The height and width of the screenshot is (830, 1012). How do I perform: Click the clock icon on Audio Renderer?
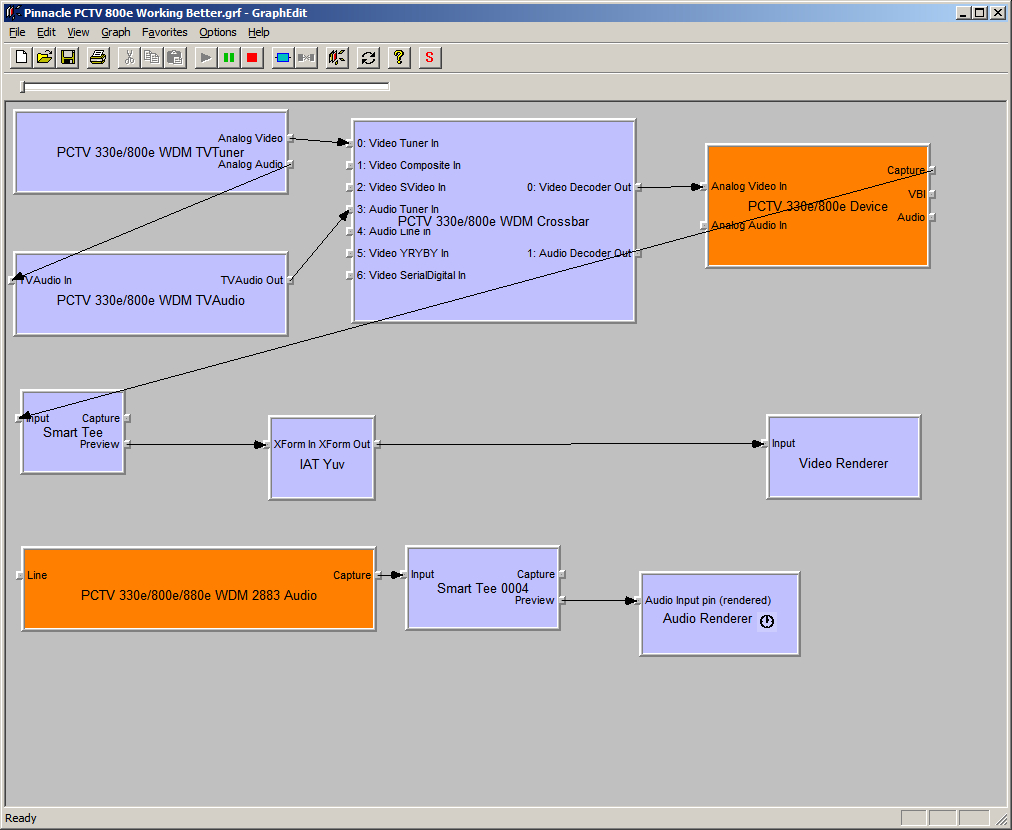tap(767, 621)
